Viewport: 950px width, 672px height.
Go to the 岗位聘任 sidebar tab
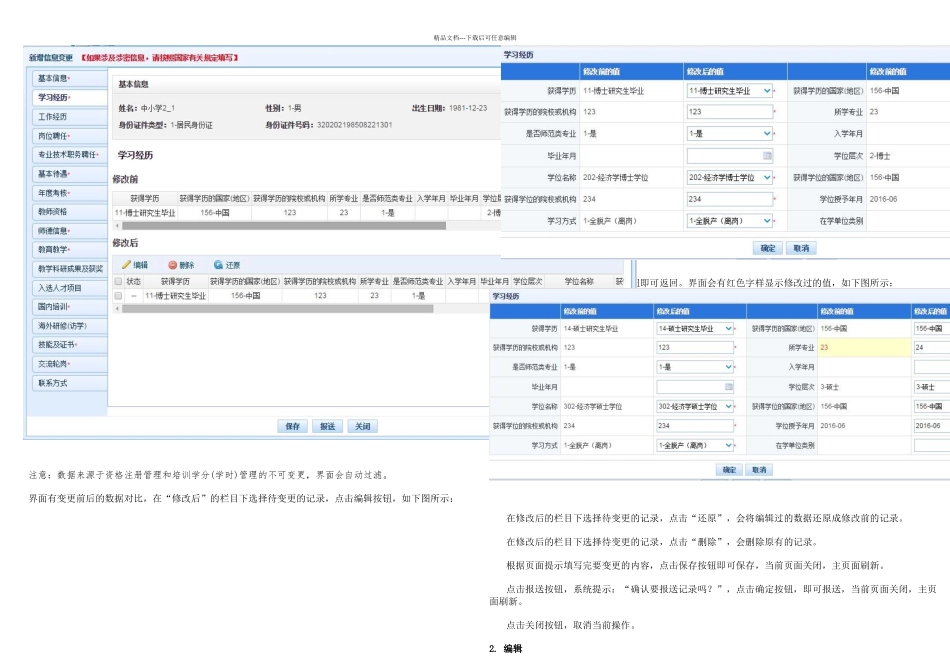point(69,136)
